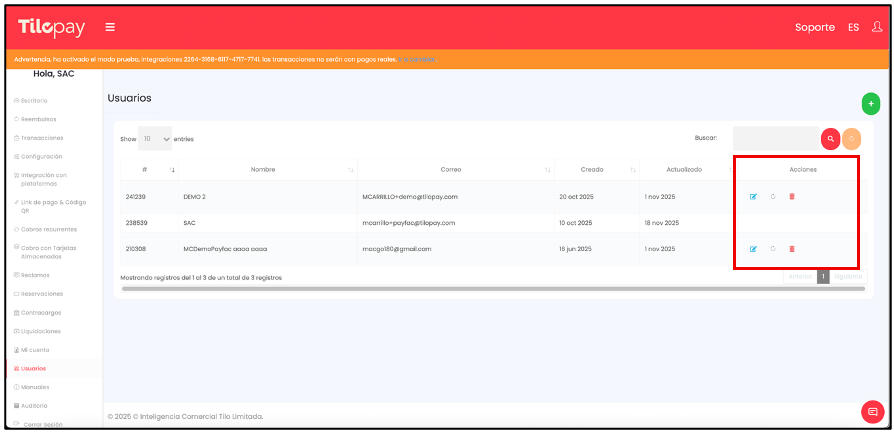Edit user DEMO 2

coord(753,196)
